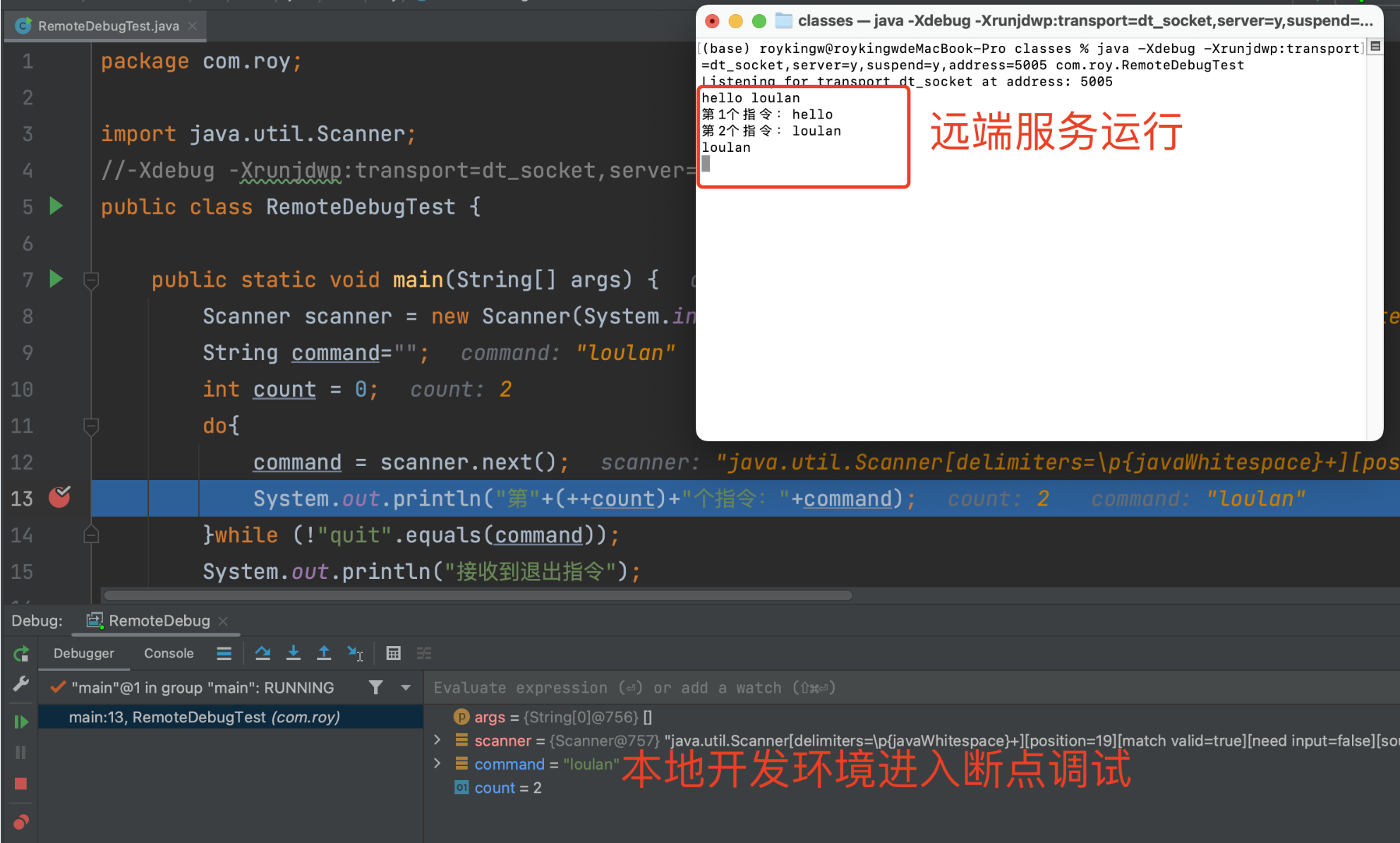Select the main:13 RemoteDebugTest stack frame
Screen dimensions: 1400x843
231,717
